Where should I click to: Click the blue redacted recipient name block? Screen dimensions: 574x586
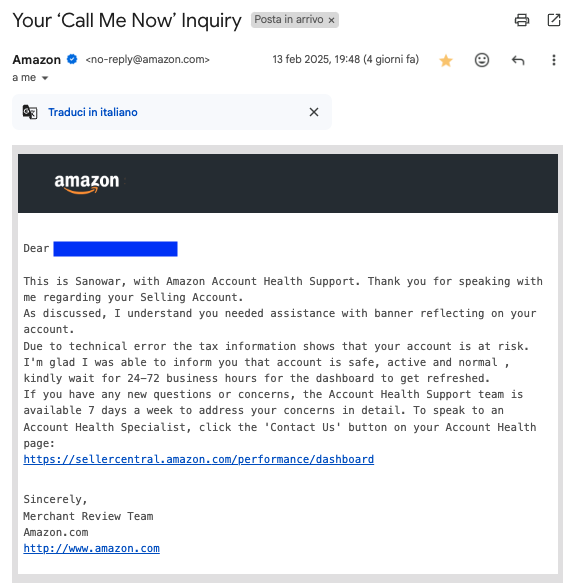[x=115, y=249]
